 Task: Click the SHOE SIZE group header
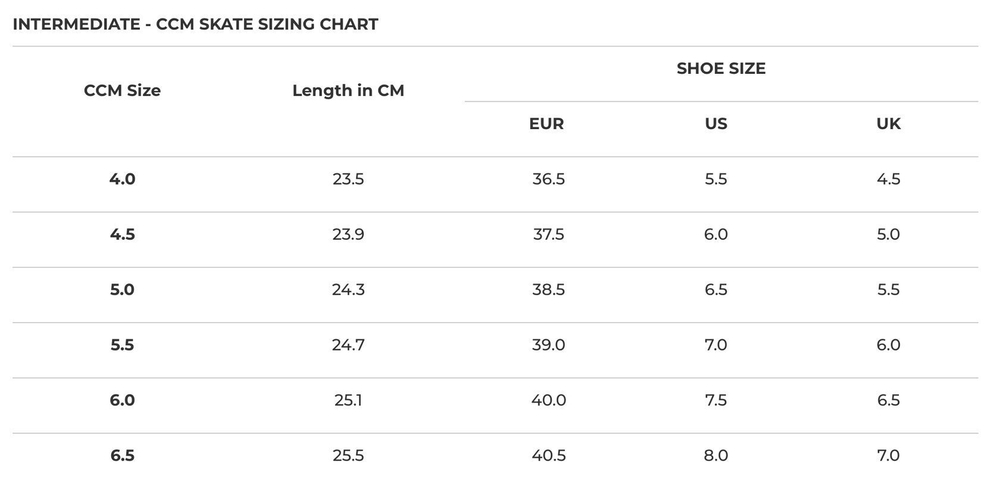721,69
